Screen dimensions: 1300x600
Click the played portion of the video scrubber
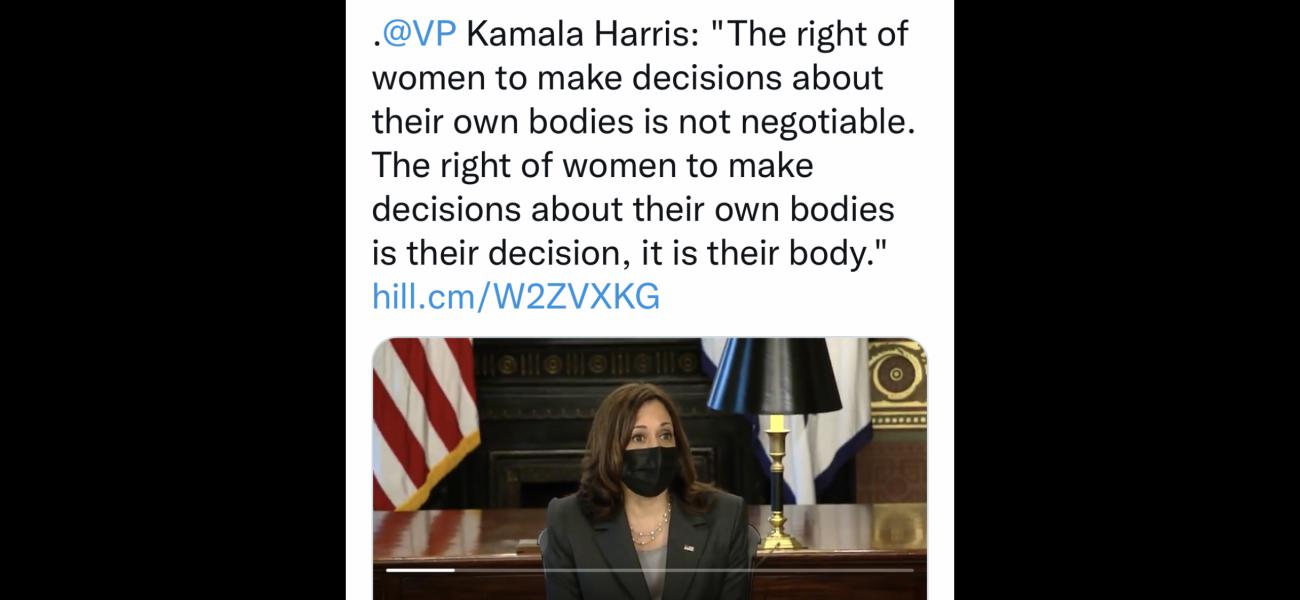pyautogui.click(x=419, y=570)
